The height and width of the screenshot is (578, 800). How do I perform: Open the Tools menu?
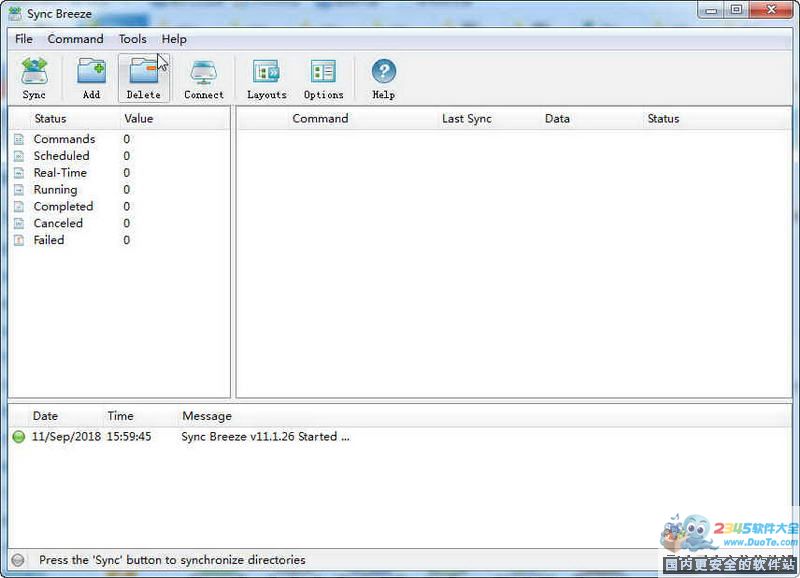tap(133, 39)
